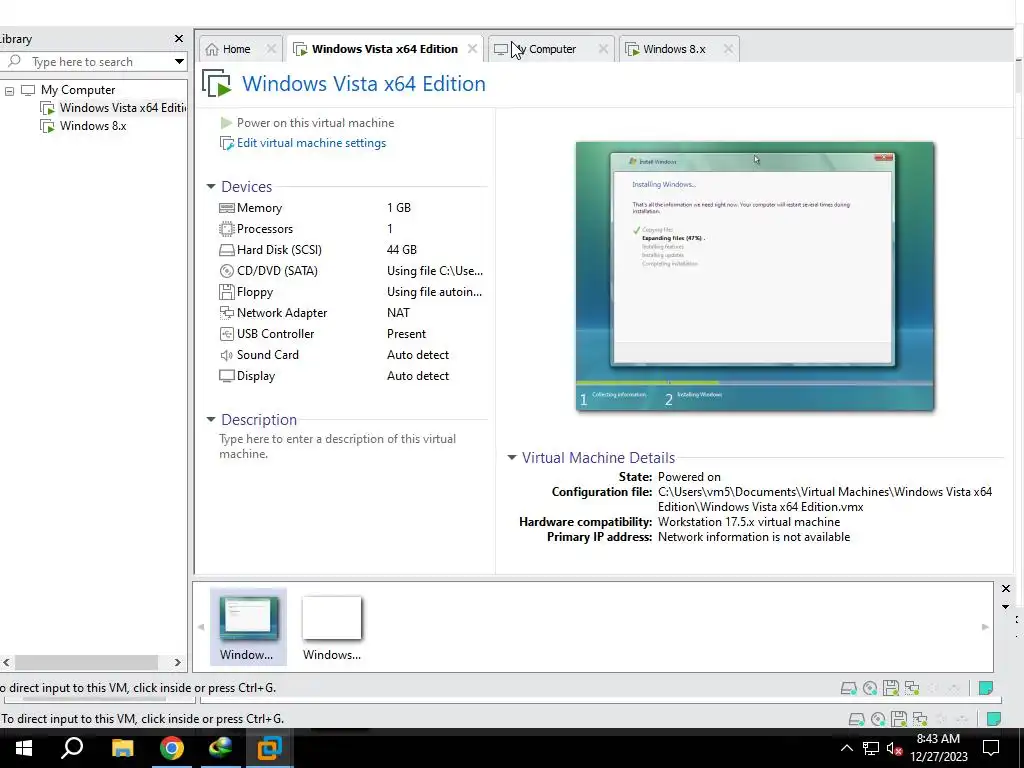Viewport: 1024px width, 768px height.
Task: Close the Library panel
Action: click(179, 39)
